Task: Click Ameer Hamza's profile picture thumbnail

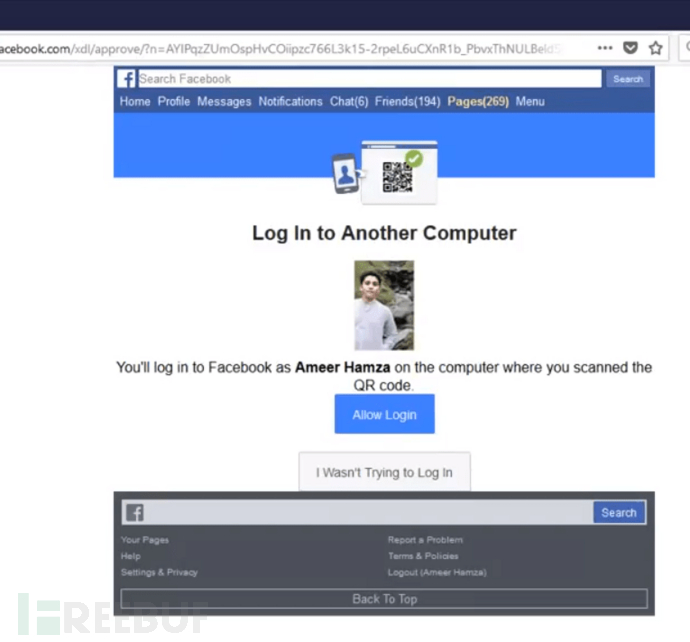Action: (384, 305)
